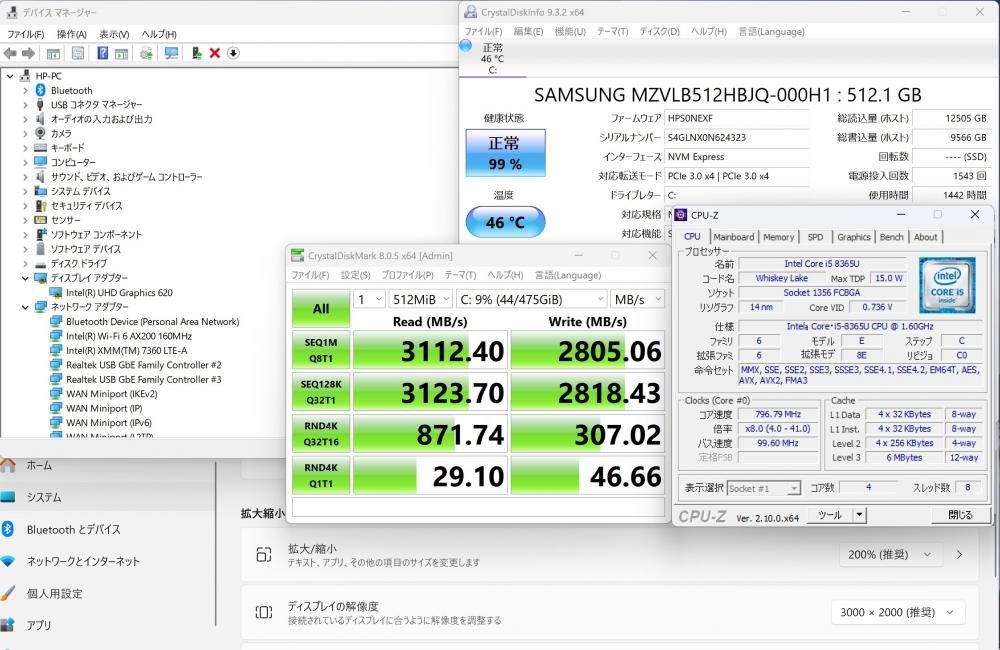The height and width of the screenshot is (650, 1000).
Task: Click the green All button in CrystalDiskMark
Action: [x=321, y=309]
